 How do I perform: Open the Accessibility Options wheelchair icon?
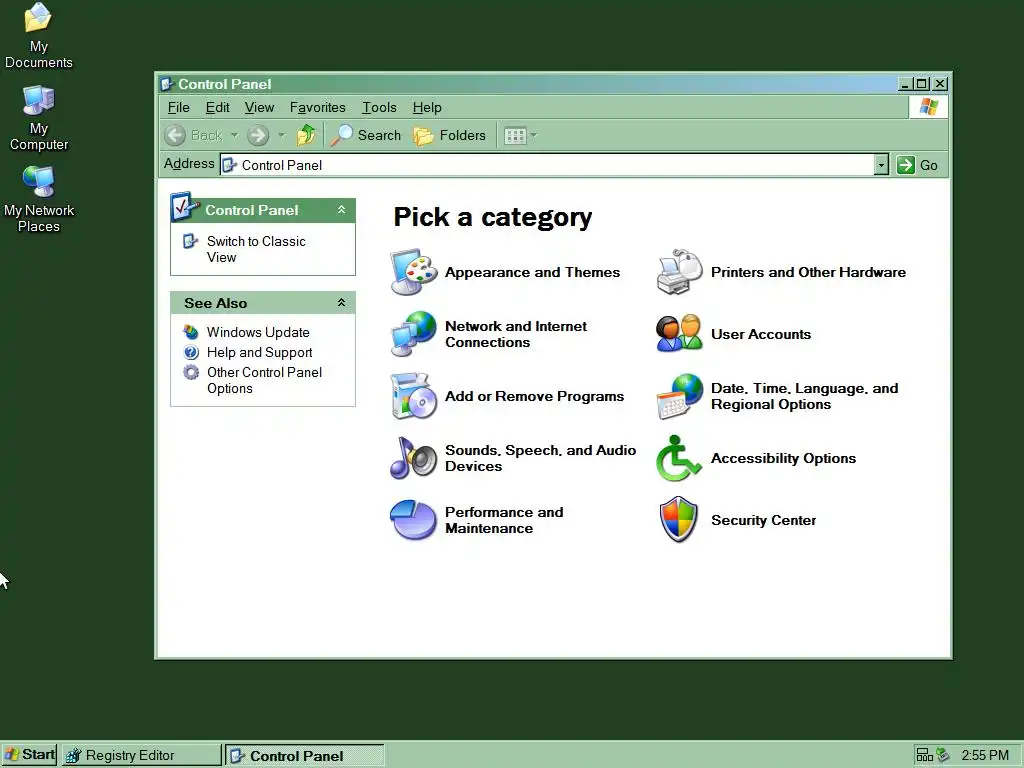[679, 458]
